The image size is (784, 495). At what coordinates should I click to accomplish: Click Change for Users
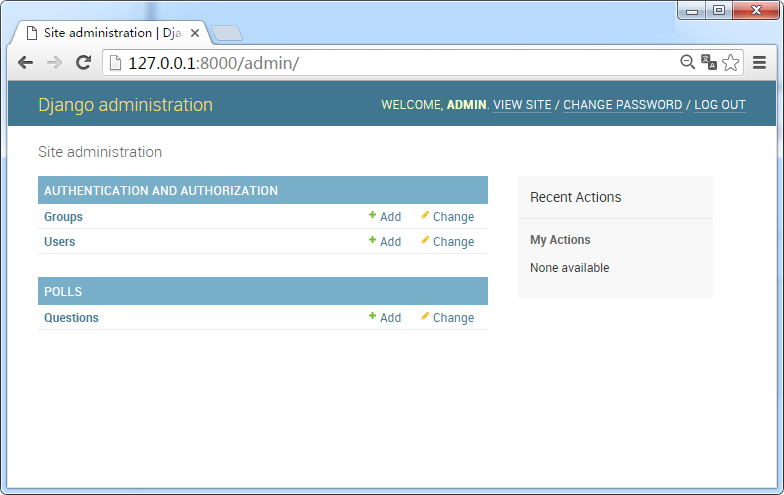click(x=448, y=242)
